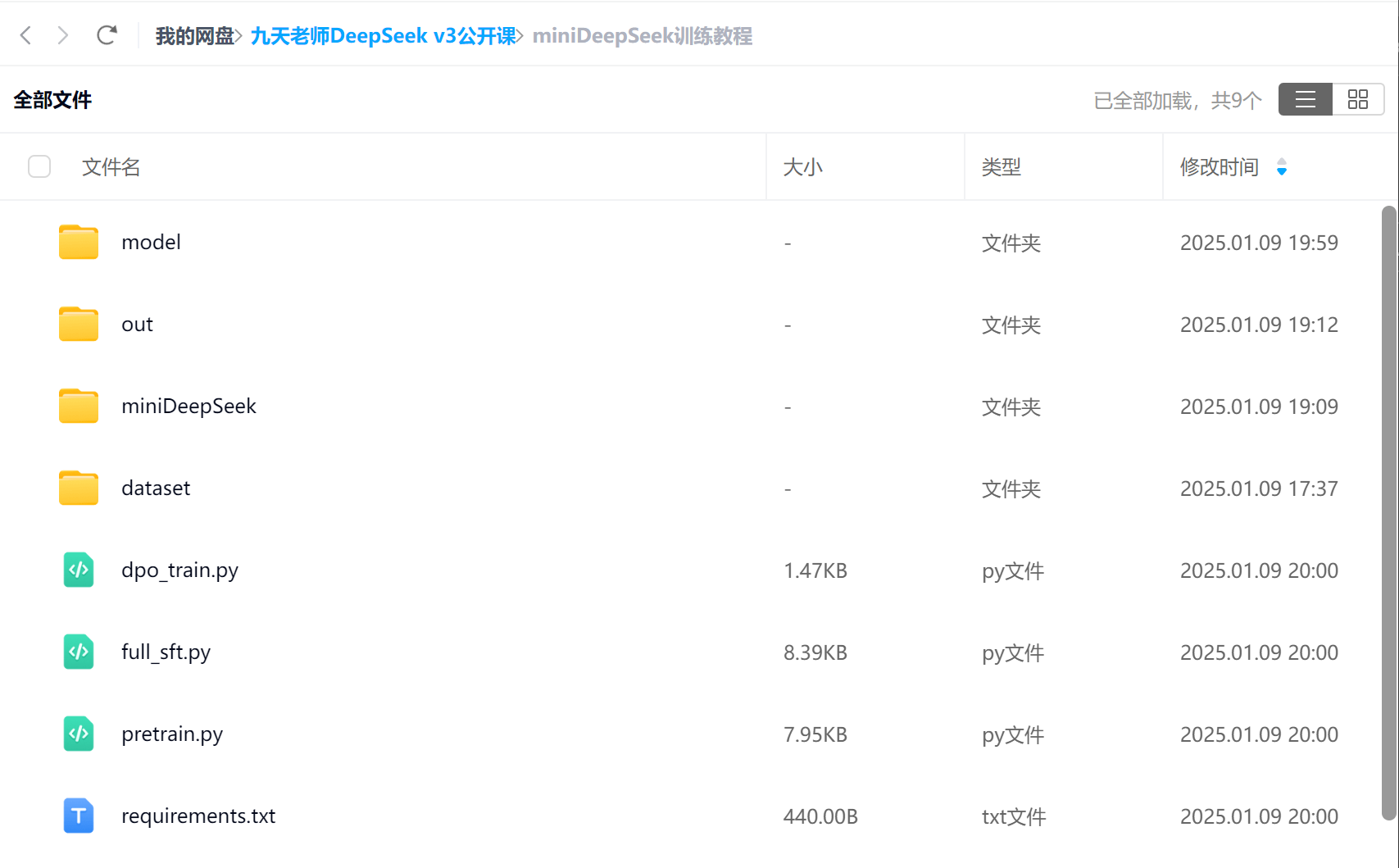The image size is (1399, 868).
Task: Click the file name full_sft.py
Action: [x=166, y=652]
